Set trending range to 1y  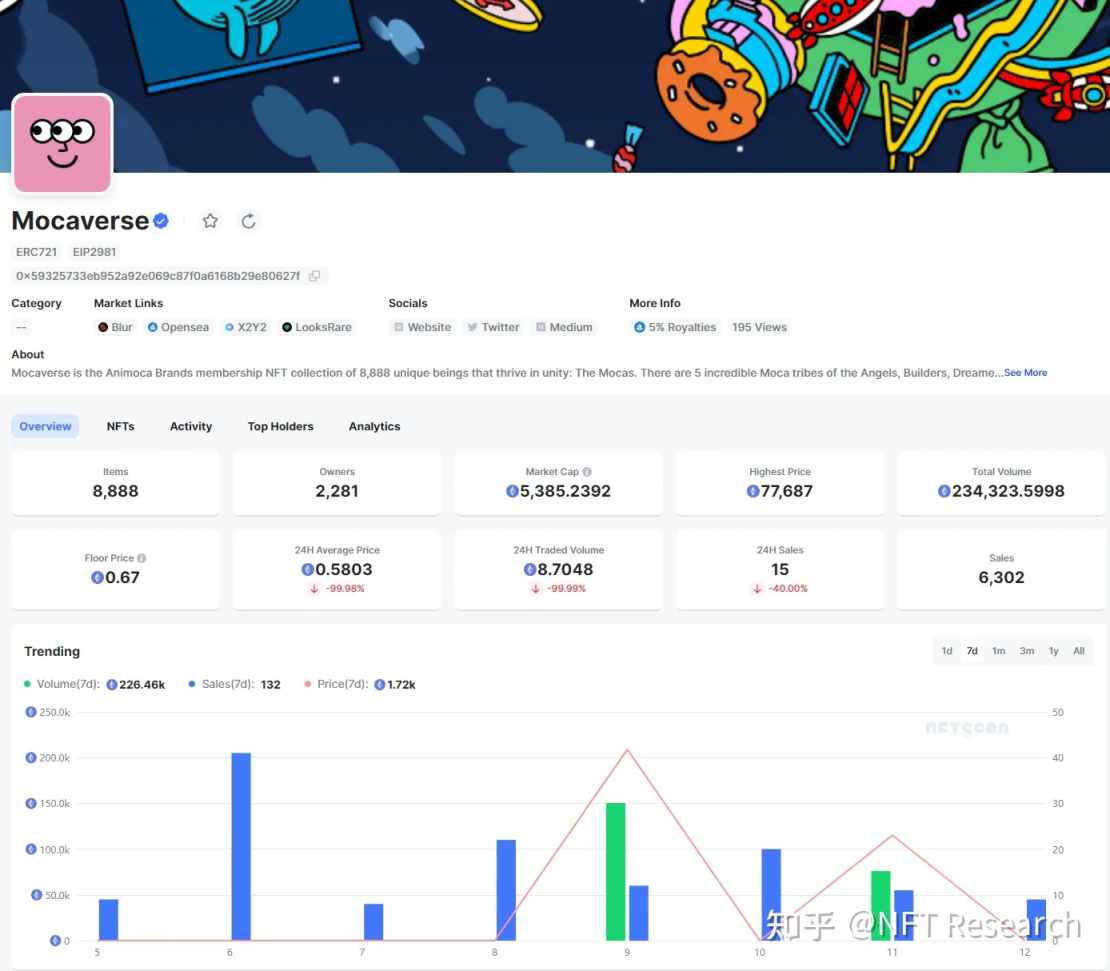pos(1053,651)
